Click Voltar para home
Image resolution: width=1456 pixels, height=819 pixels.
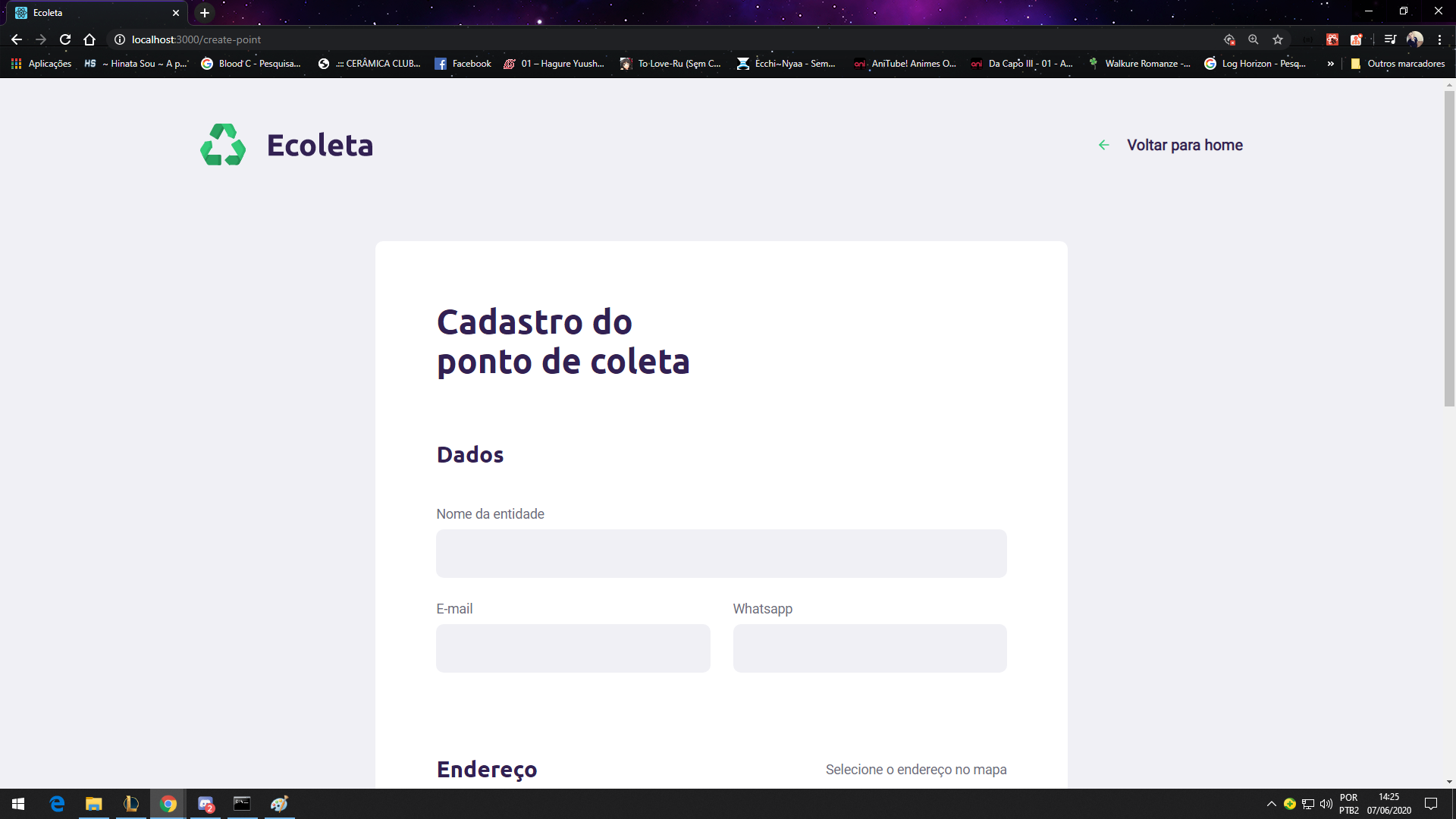point(1185,144)
